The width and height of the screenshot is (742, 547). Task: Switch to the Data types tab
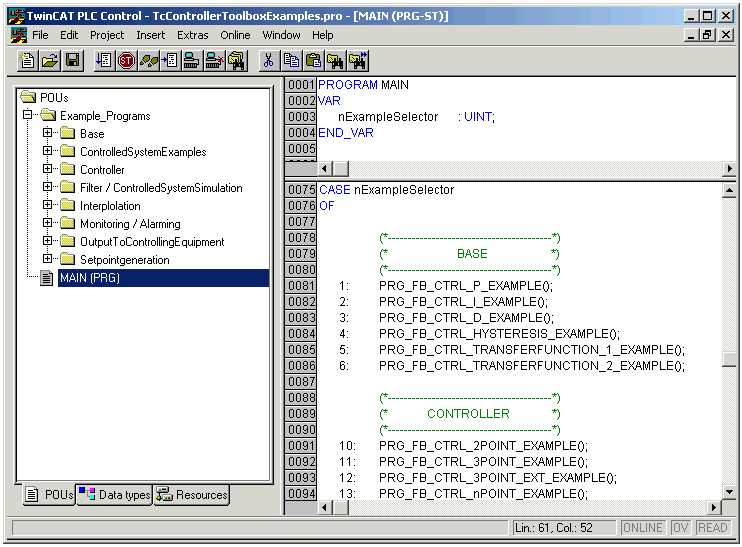pyautogui.click(x=114, y=495)
